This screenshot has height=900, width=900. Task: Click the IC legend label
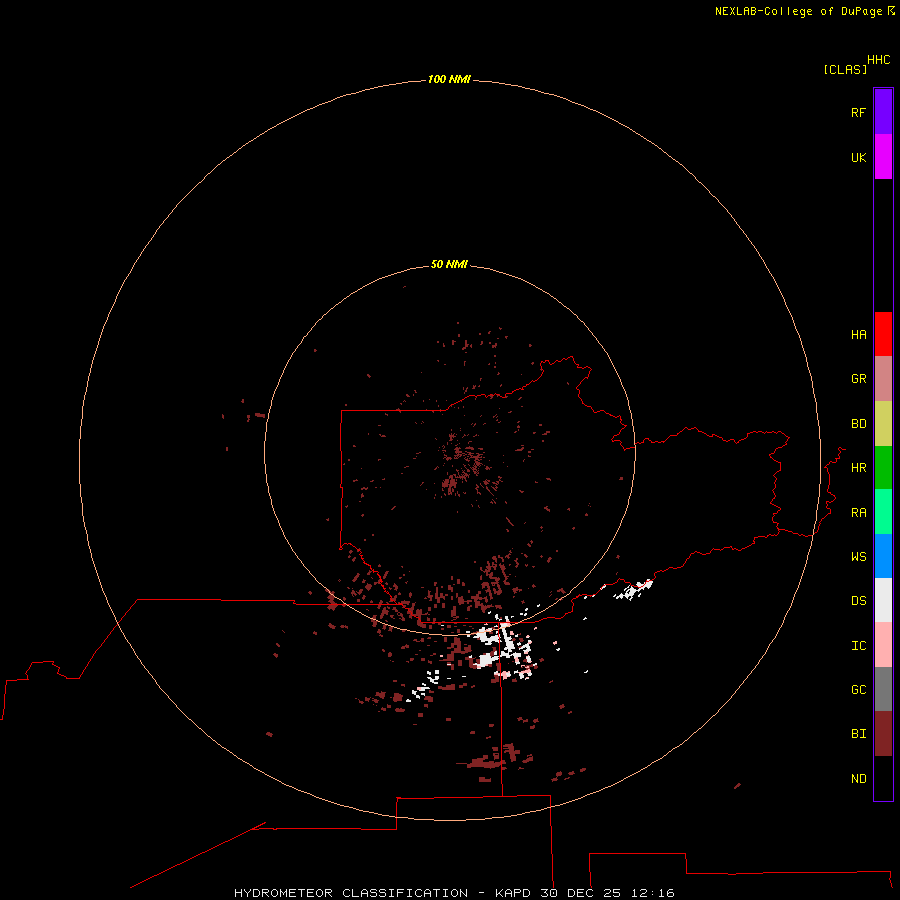point(859,645)
